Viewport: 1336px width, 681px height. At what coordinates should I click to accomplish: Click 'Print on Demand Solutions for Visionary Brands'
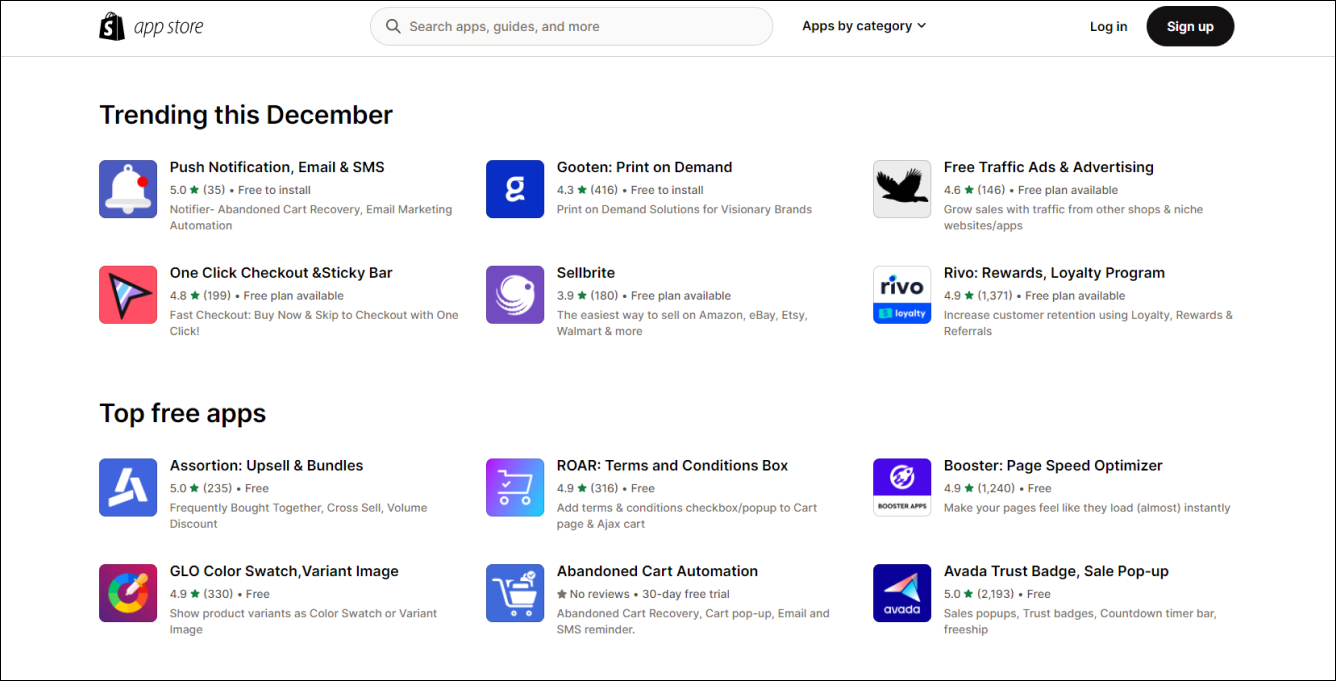pyautogui.click(x=684, y=210)
